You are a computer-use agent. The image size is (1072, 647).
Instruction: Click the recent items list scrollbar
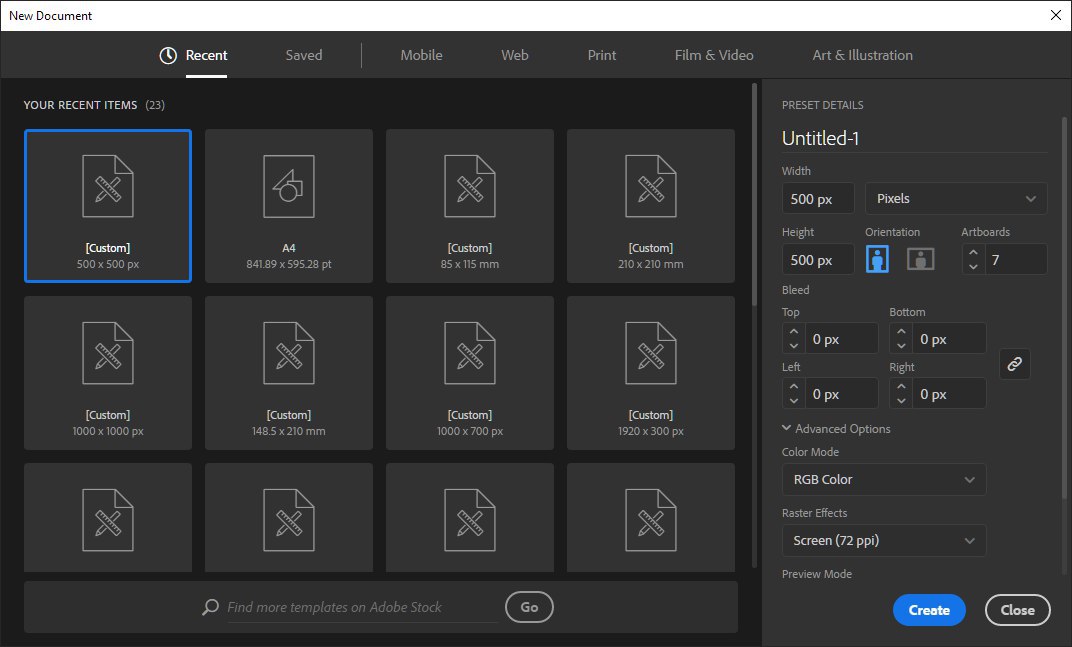pyautogui.click(x=754, y=195)
